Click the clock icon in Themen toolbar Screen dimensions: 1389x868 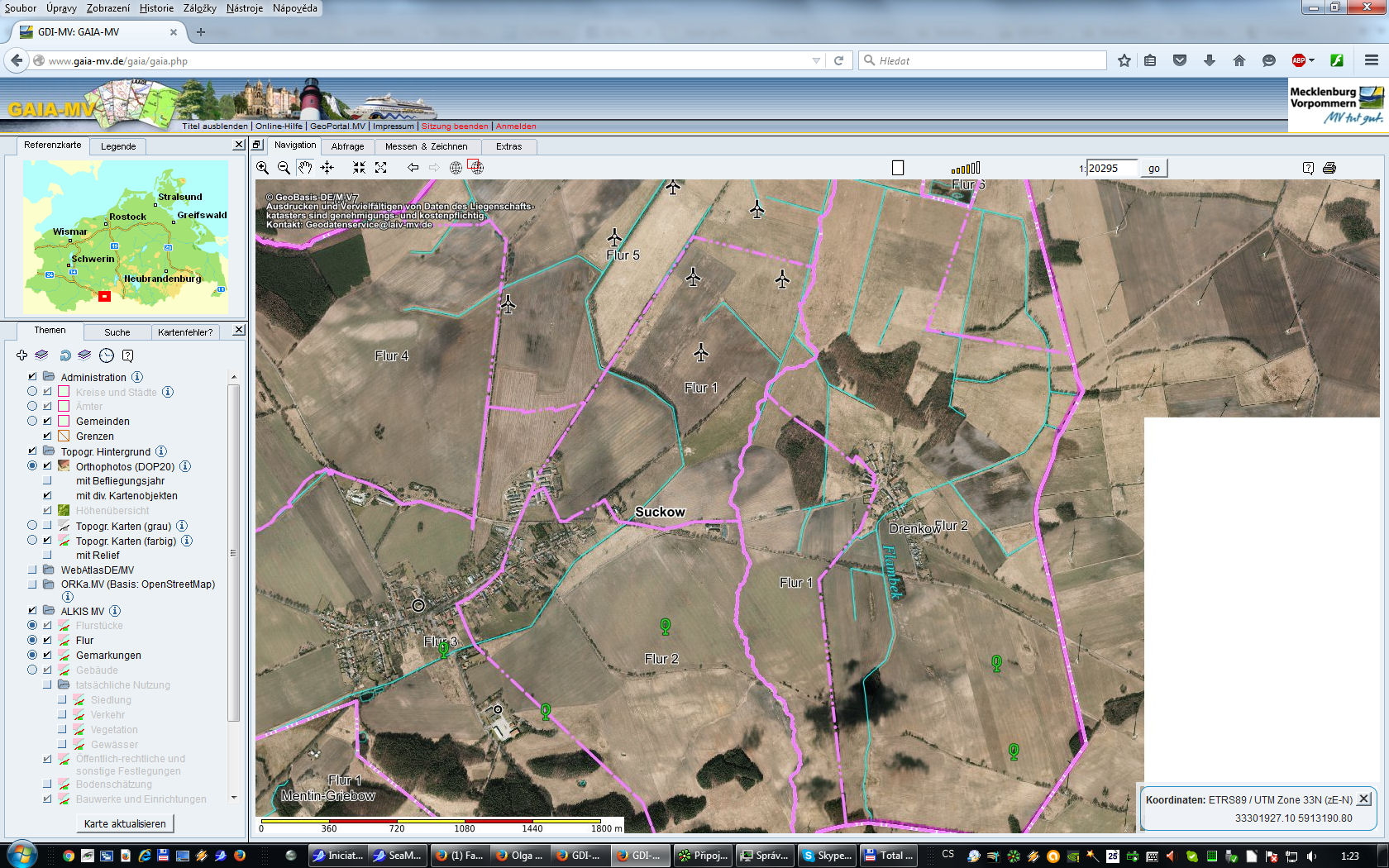pos(107,355)
